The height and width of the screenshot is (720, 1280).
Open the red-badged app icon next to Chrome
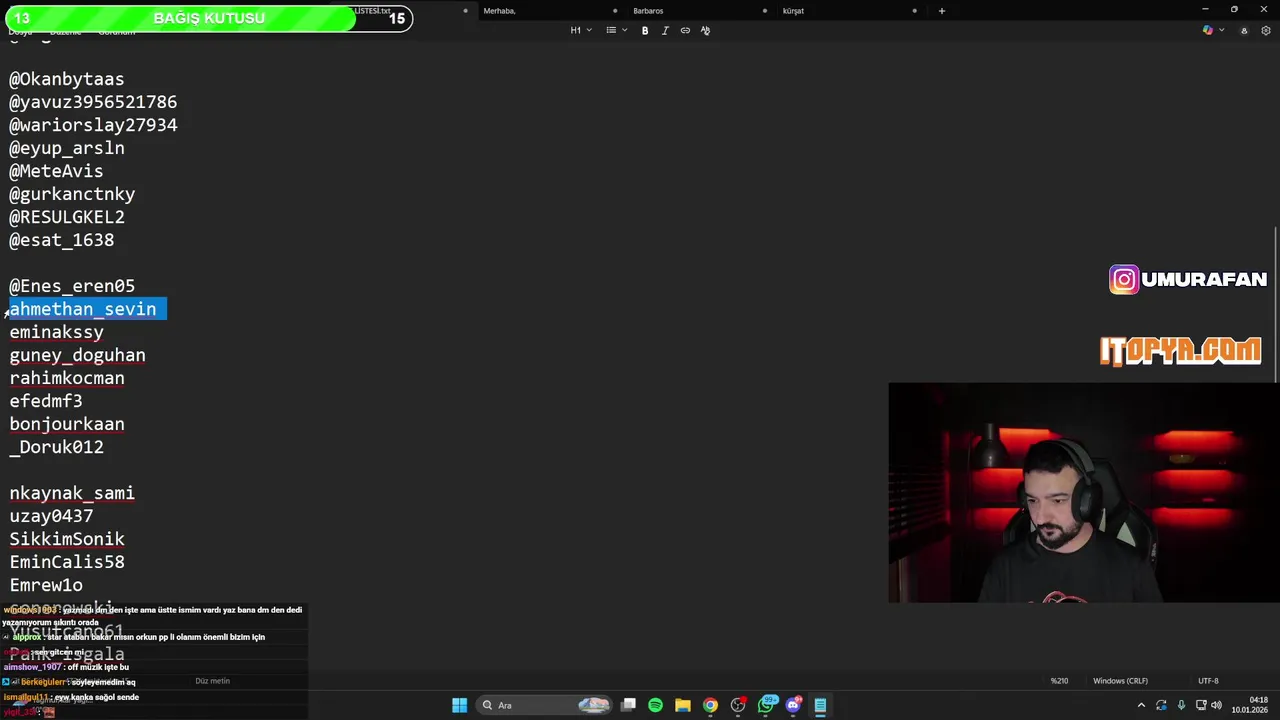click(738, 705)
